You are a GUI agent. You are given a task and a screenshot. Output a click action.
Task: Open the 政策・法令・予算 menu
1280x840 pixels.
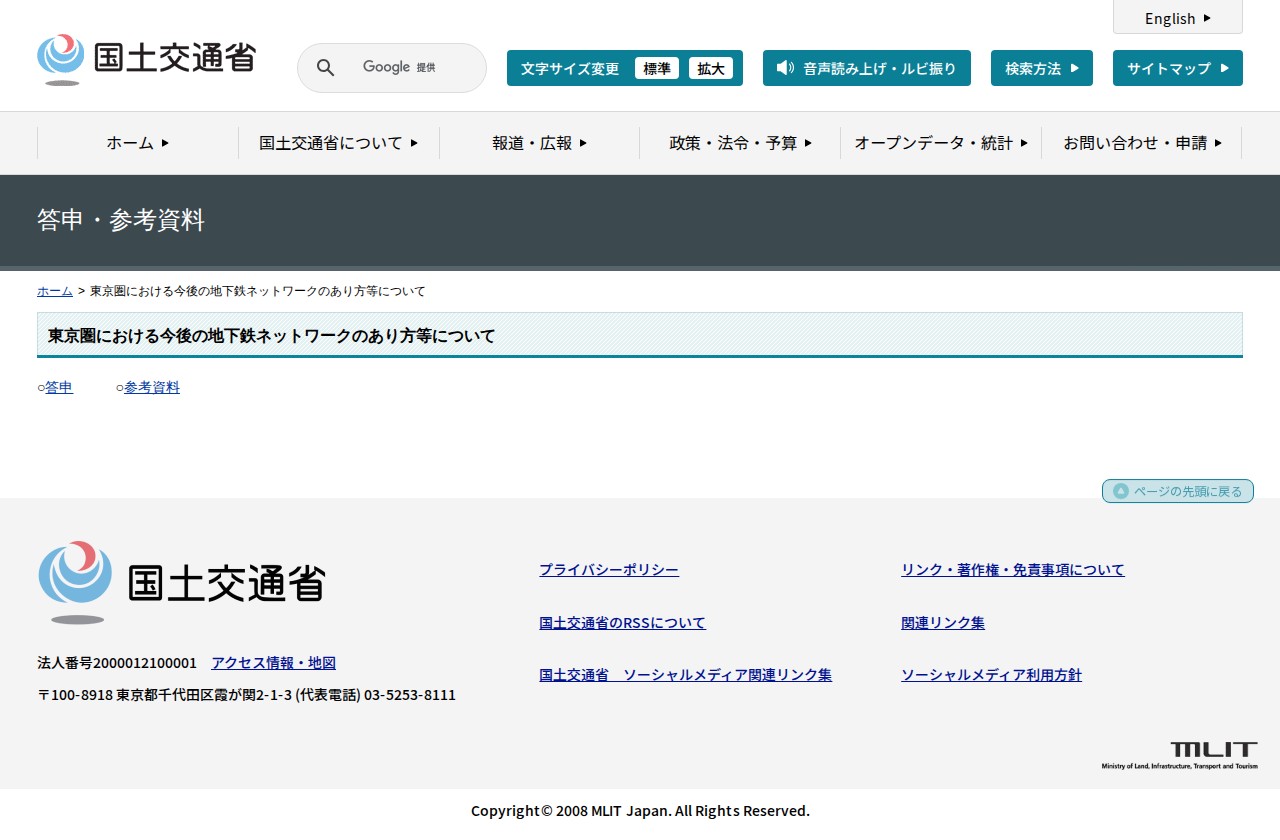coord(740,143)
